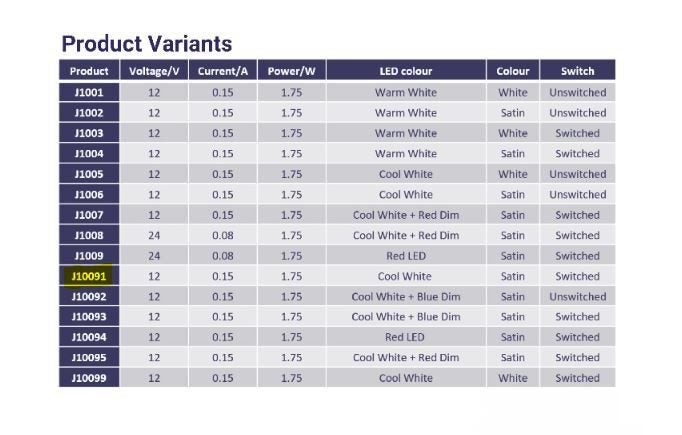Click the Voltage/V column header
The image size is (682, 435).
click(x=154, y=71)
